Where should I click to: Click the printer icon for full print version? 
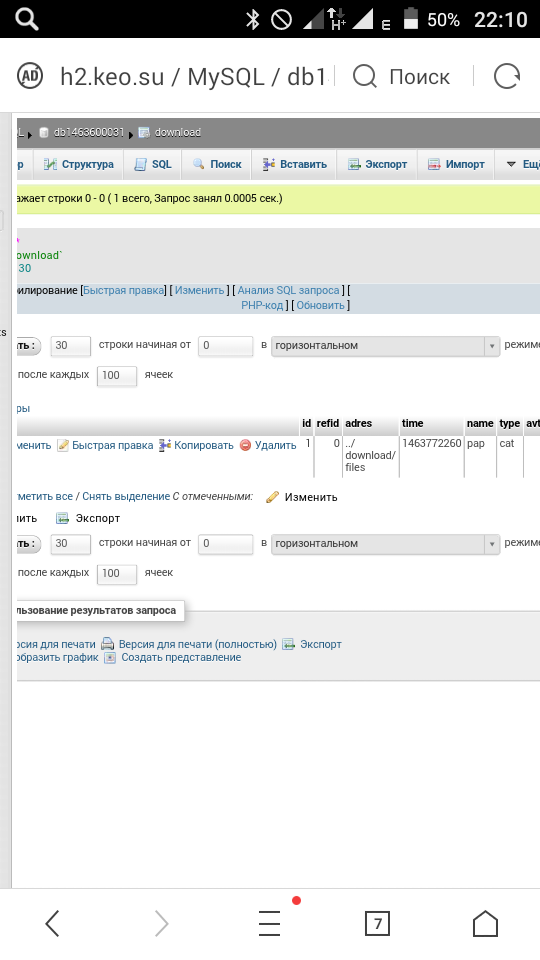pyautogui.click(x=108, y=644)
